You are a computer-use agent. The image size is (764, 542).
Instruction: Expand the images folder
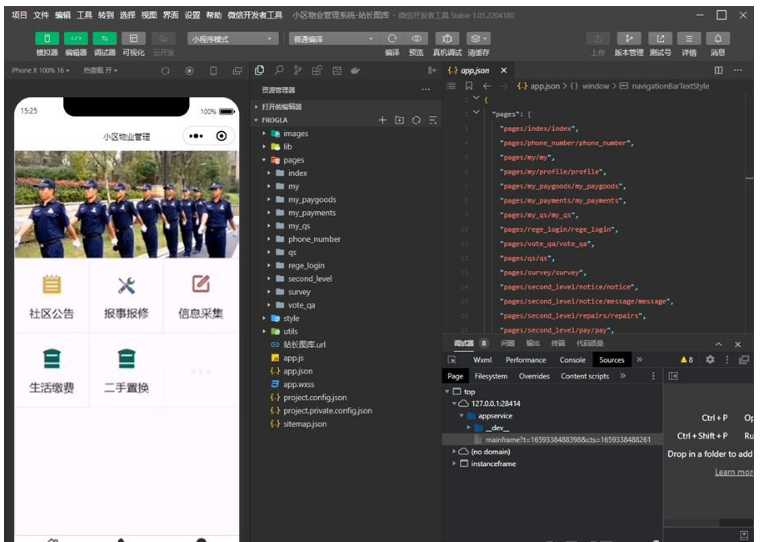(264, 134)
